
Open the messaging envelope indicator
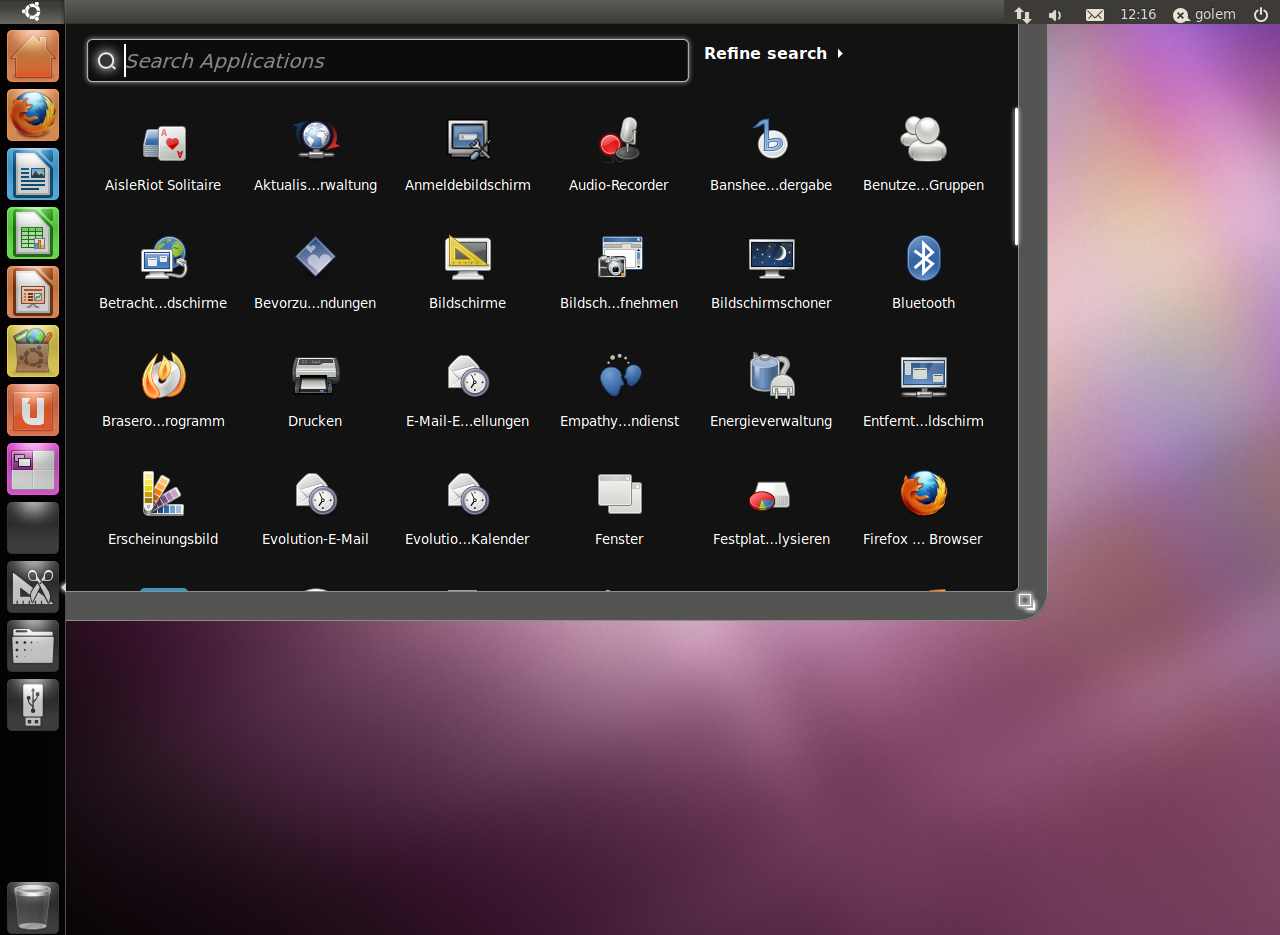click(x=1094, y=14)
